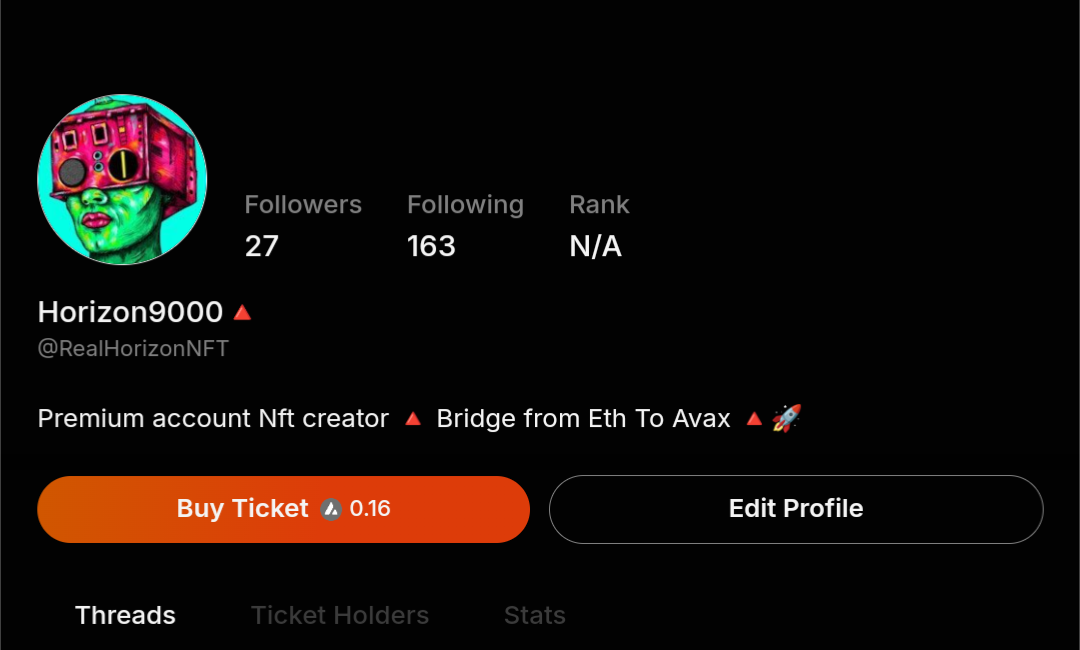Click the @RealHorizonNFT handle

click(133, 349)
